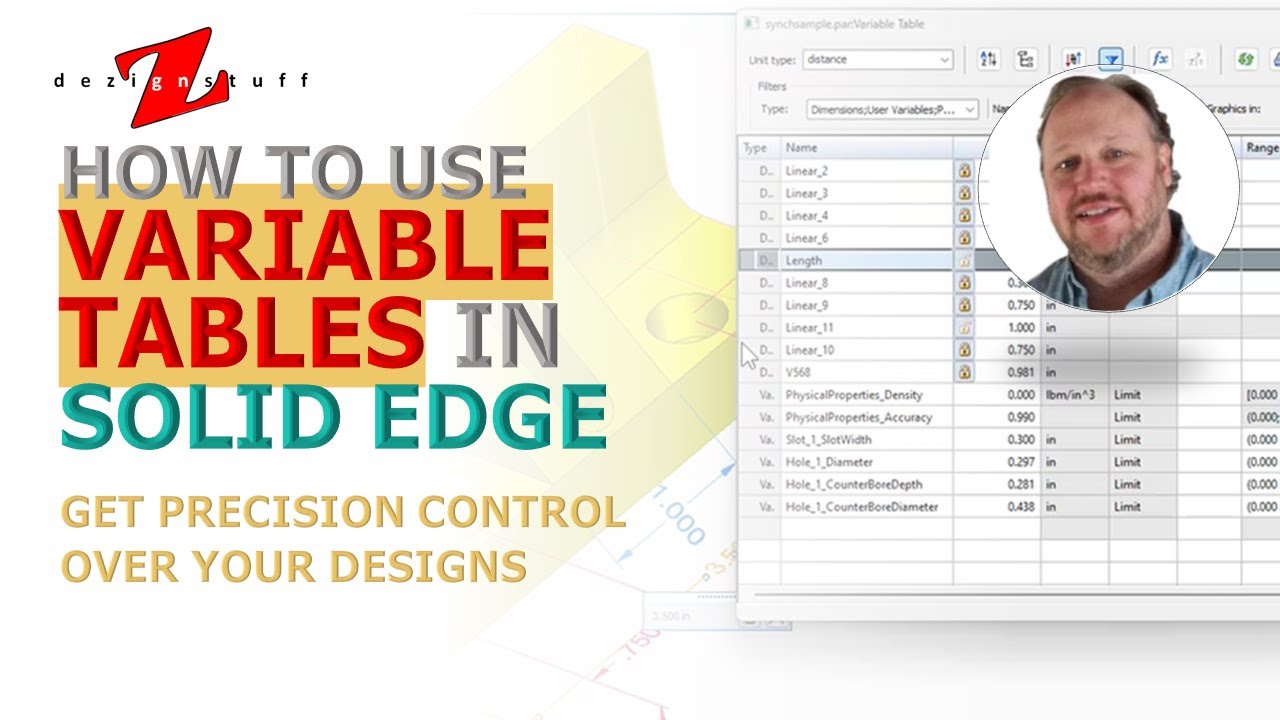Select the Hole_1_Diameter variable name
This screenshot has width=1280, height=720.
[829, 462]
